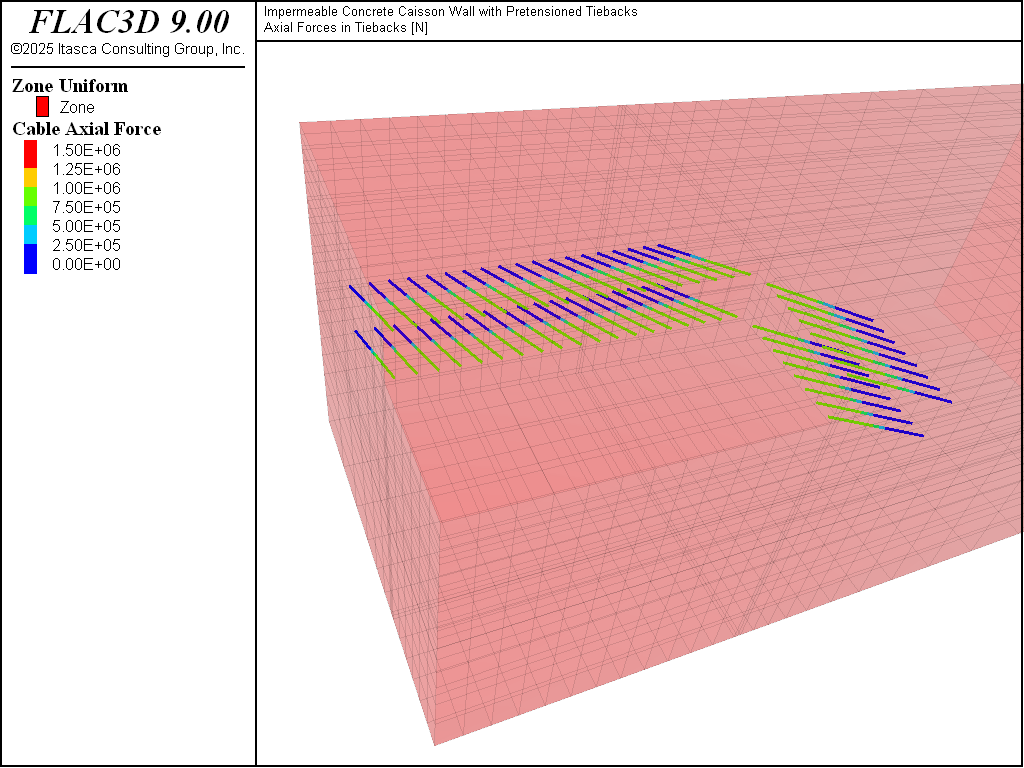Viewport: 1024px width, 768px height.
Task: Click the '1.50E+06' legend value
Action: 86,150
